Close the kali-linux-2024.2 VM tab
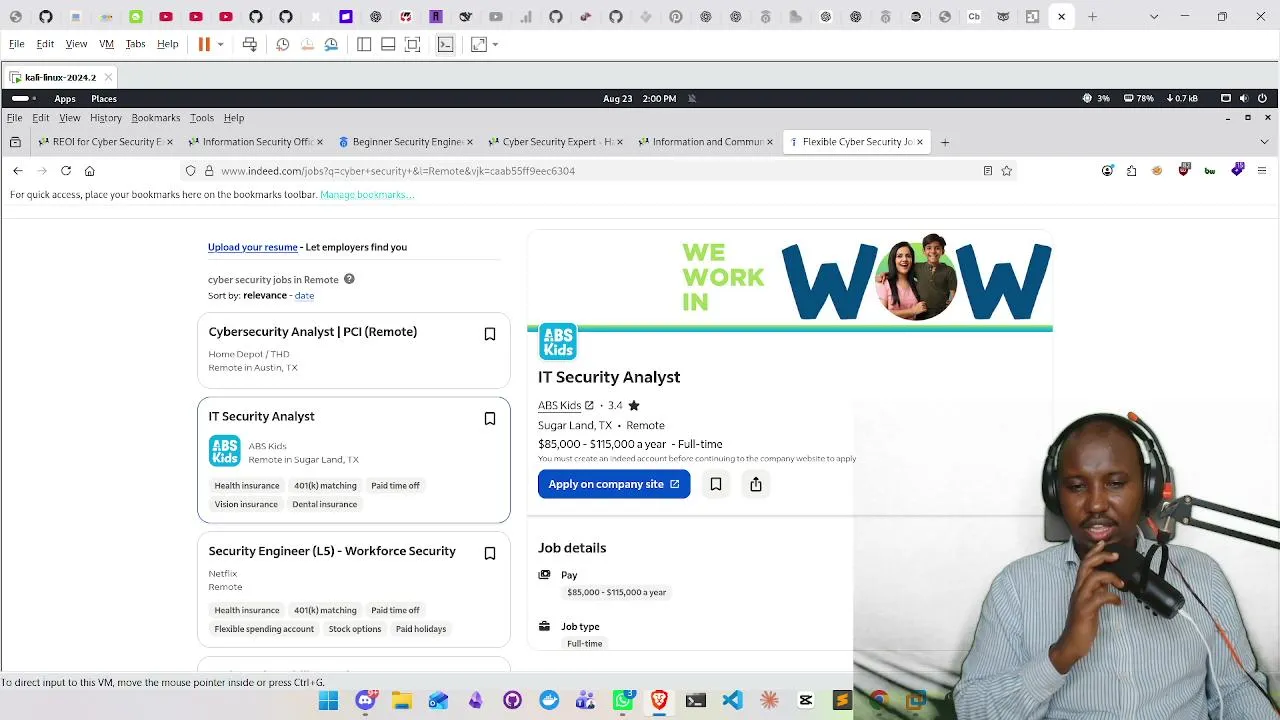The image size is (1280, 720). [x=108, y=77]
